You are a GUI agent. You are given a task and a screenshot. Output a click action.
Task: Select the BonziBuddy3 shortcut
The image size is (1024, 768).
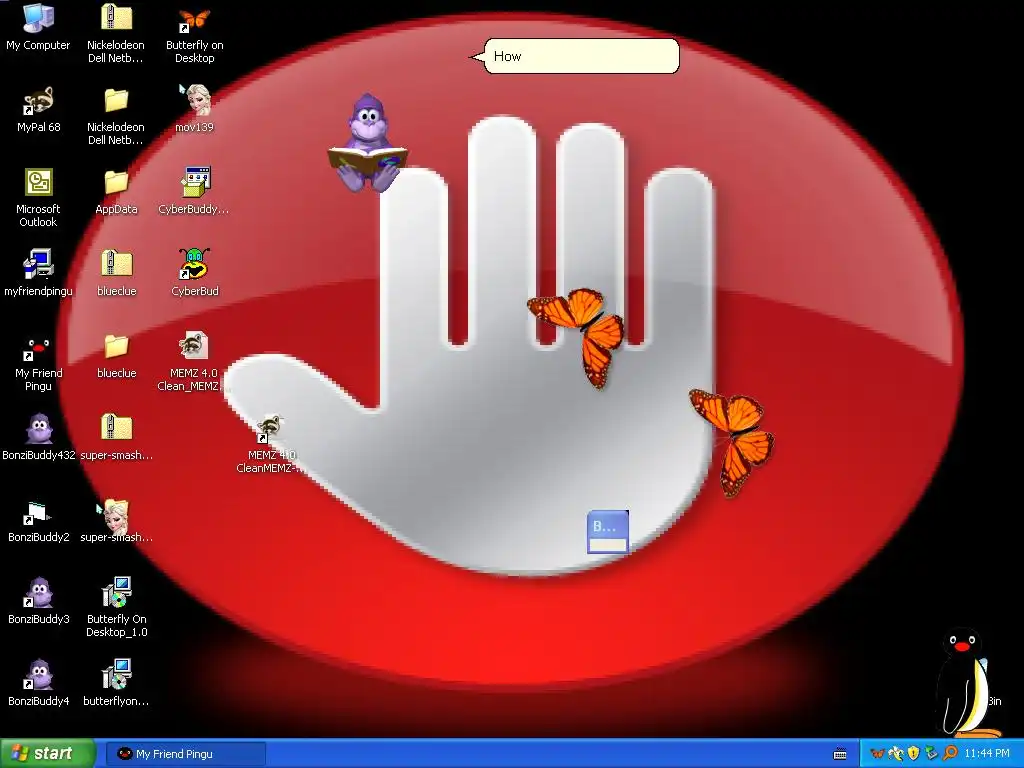tap(38, 601)
